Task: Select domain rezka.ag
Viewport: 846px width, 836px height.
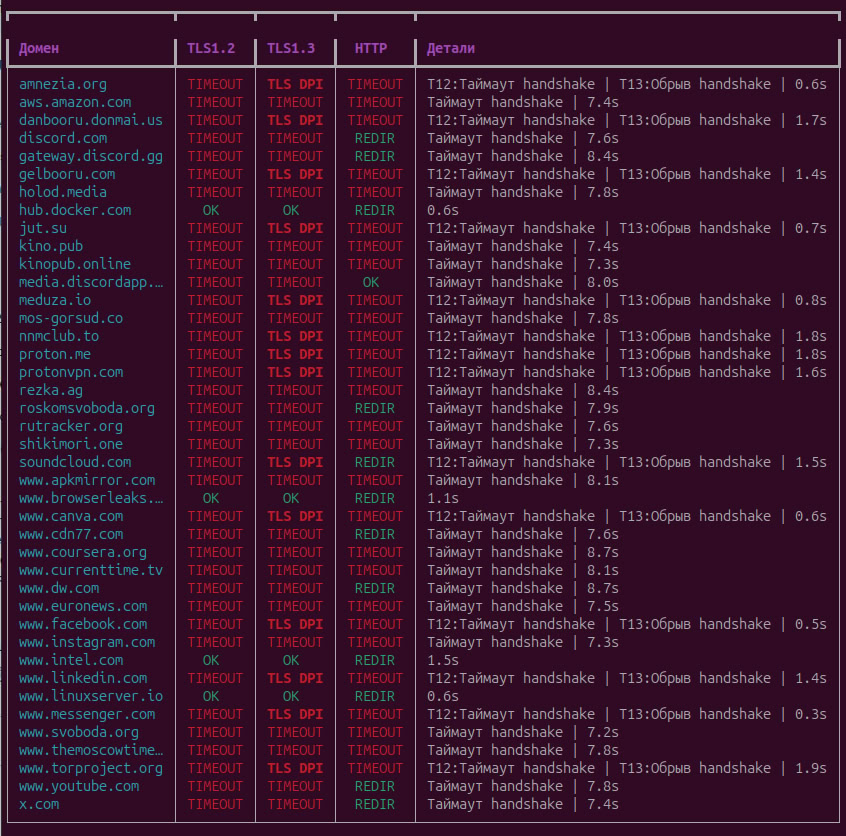Action: coord(51,390)
